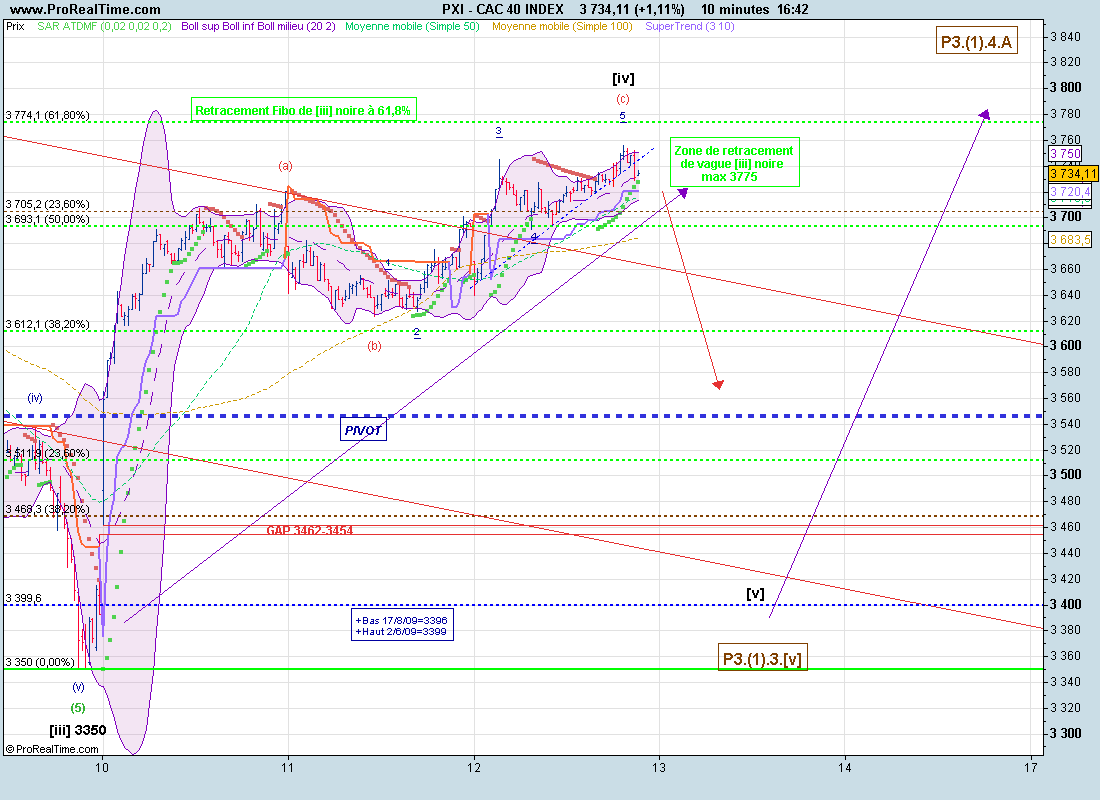Select the 3 683,5 price tag on axis

click(1070, 240)
